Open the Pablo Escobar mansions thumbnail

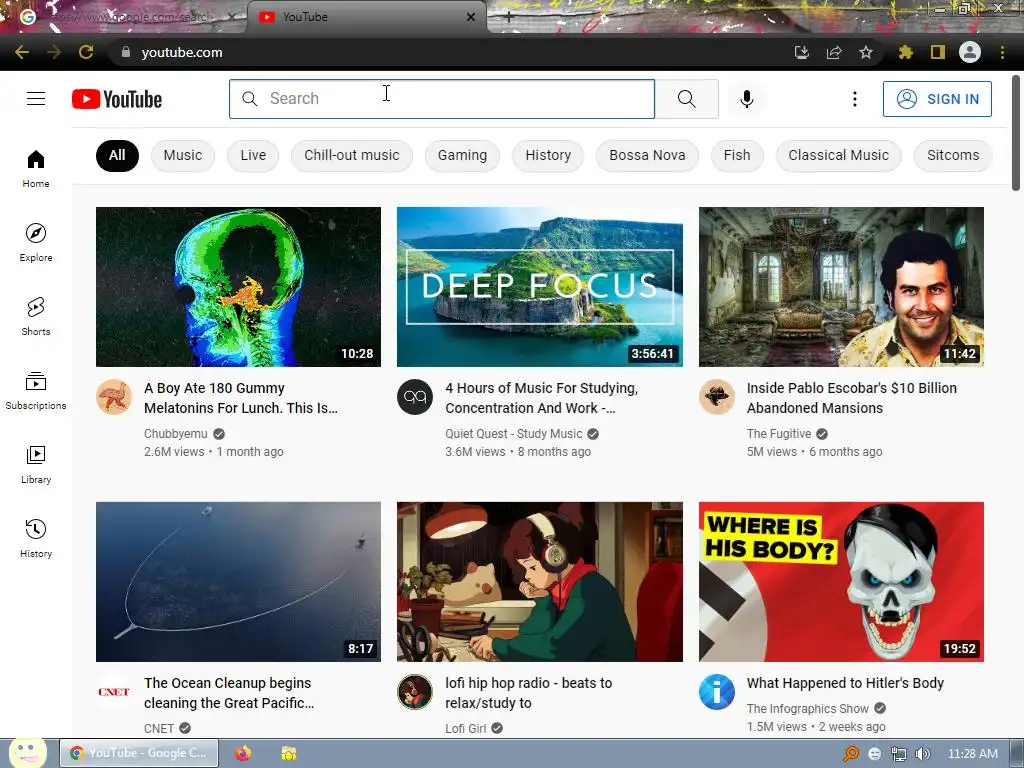coord(841,287)
